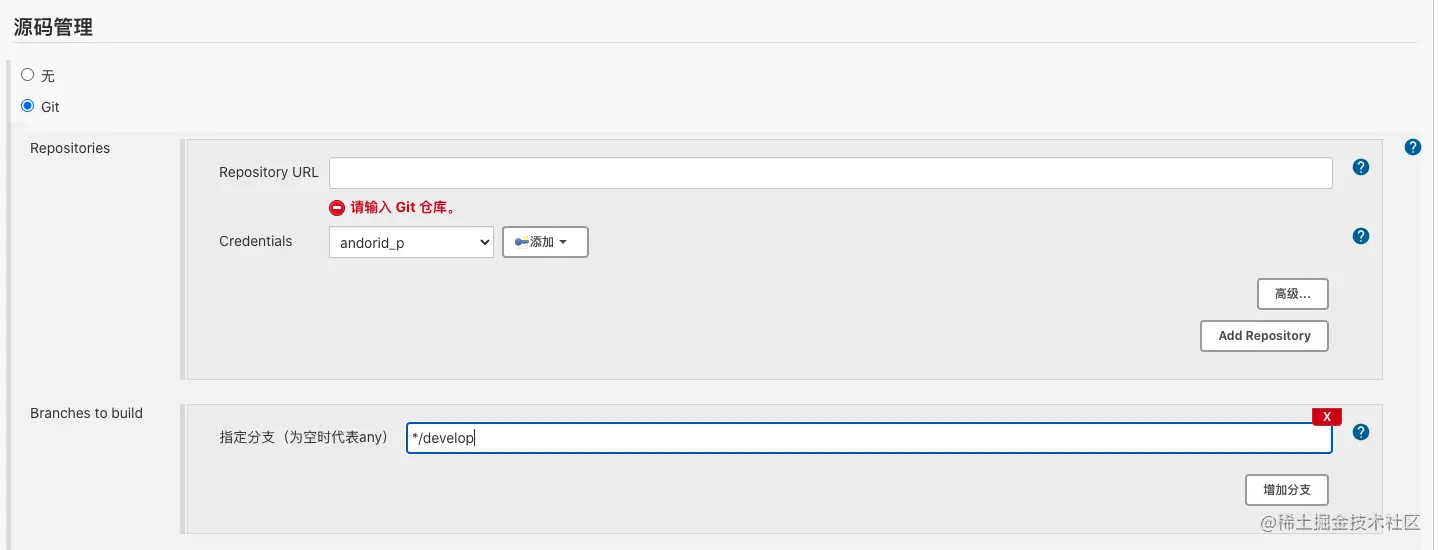The width and height of the screenshot is (1438, 550).
Task: Open the andorid_p credentials dropdown
Action: click(411, 243)
